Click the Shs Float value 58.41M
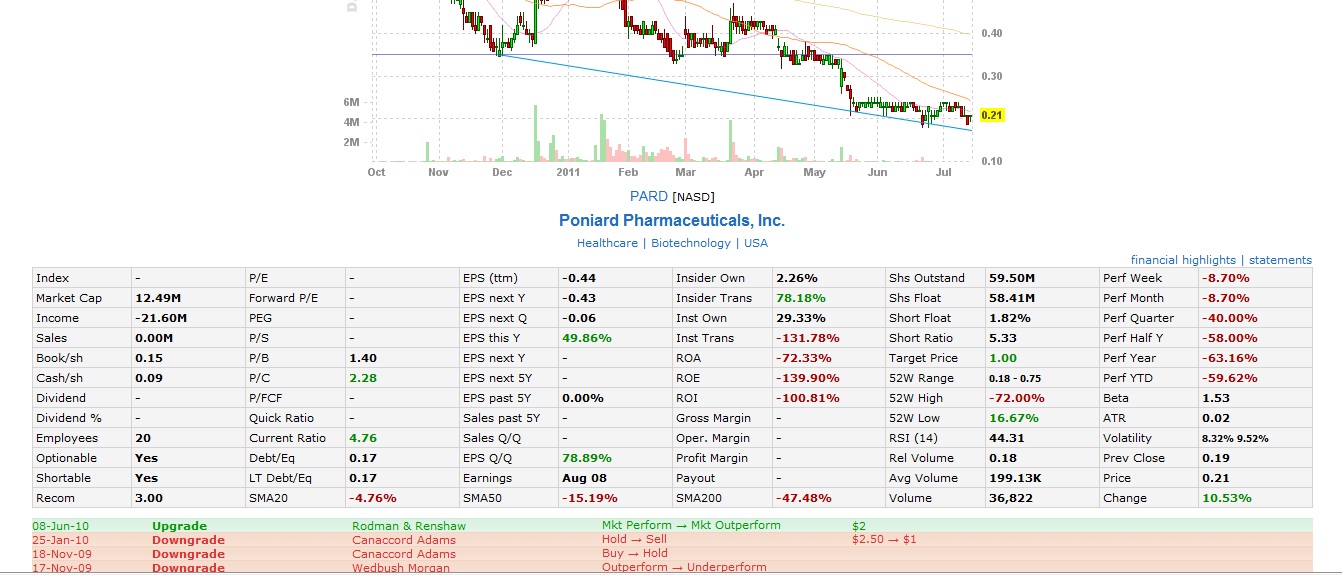 1012,298
